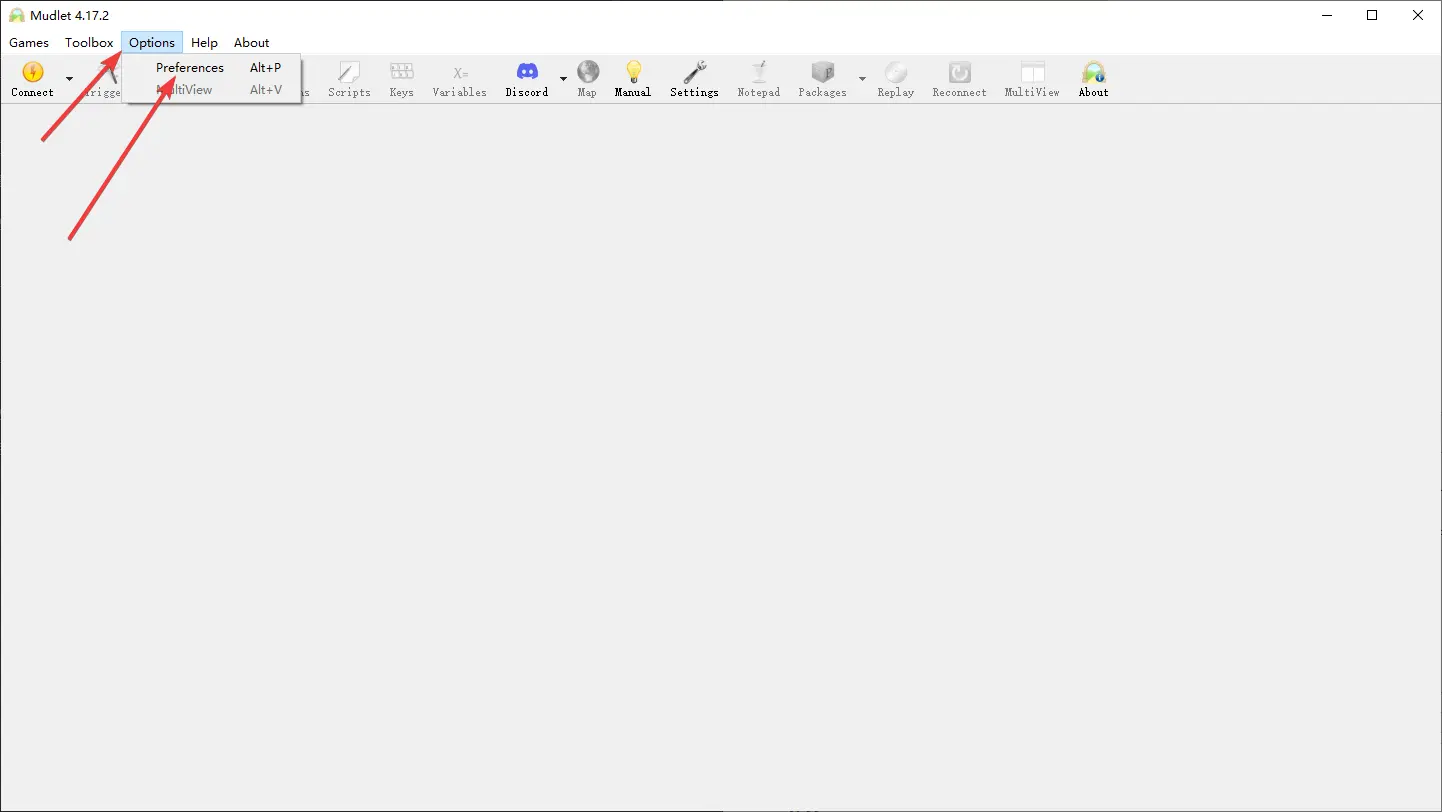
Task: Expand the Discord dropdown arrow
Action: coord(563,78)
